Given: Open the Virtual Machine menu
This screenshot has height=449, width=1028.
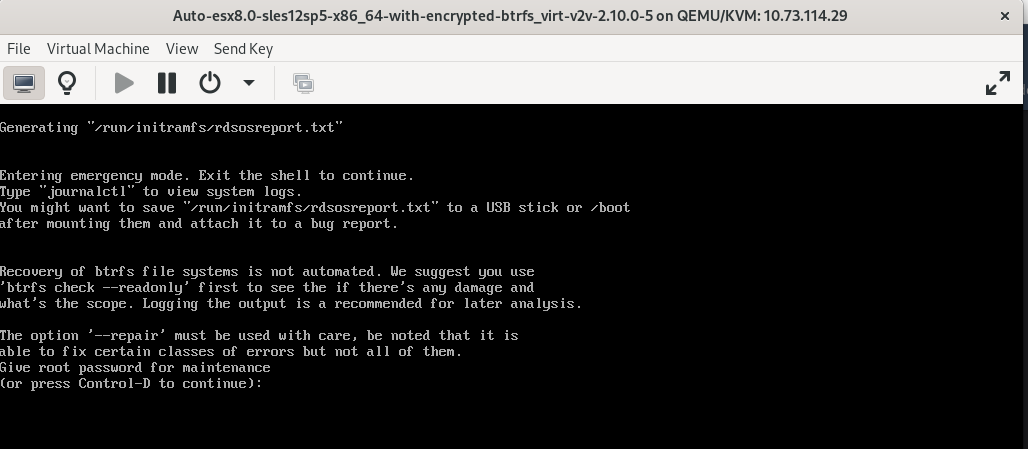Looking at the screenshot, I should 98,48.
